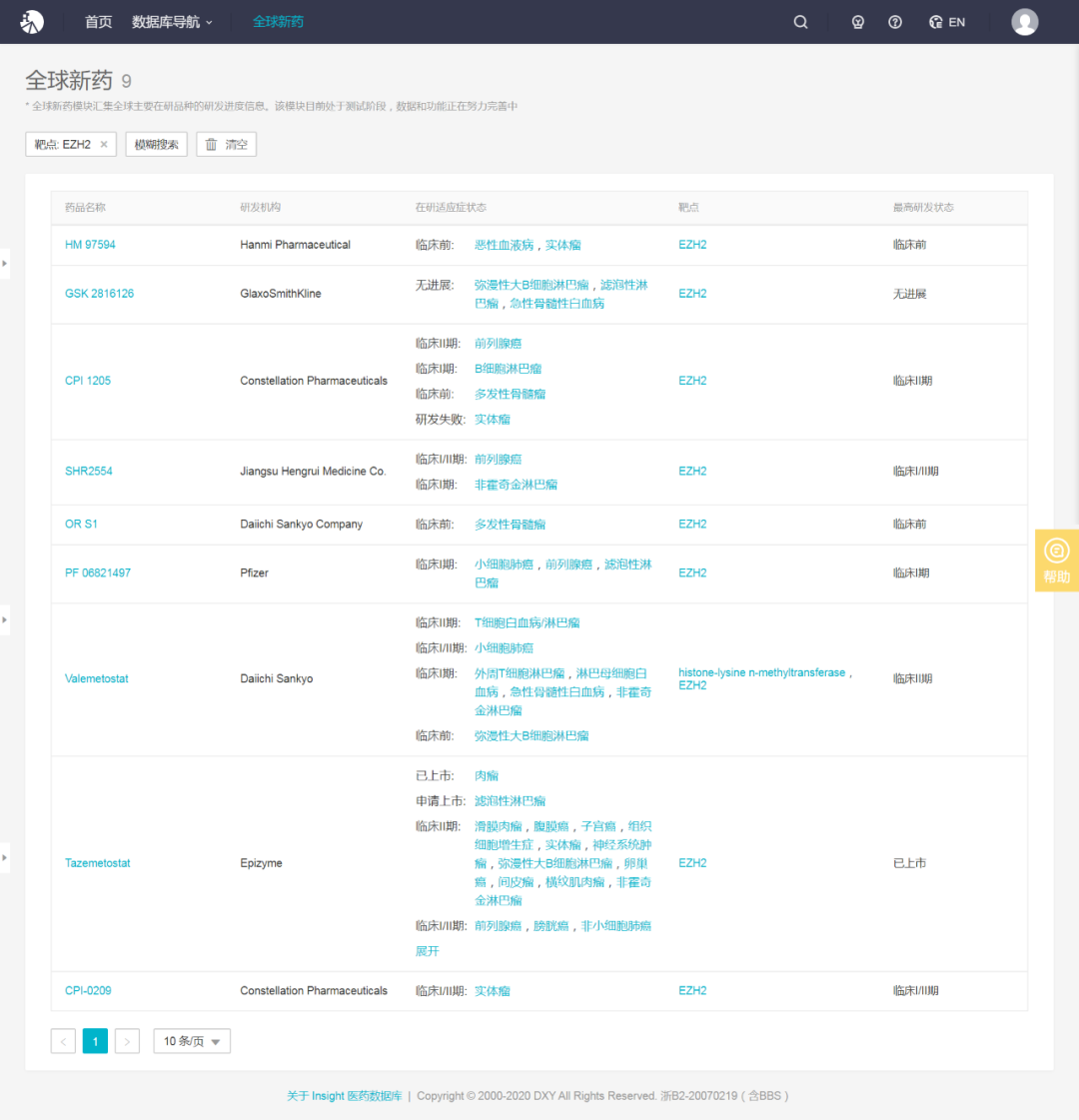Click the 研发机构 column header
This screenshot has height=1120, width=1079.
click(260, 207)
